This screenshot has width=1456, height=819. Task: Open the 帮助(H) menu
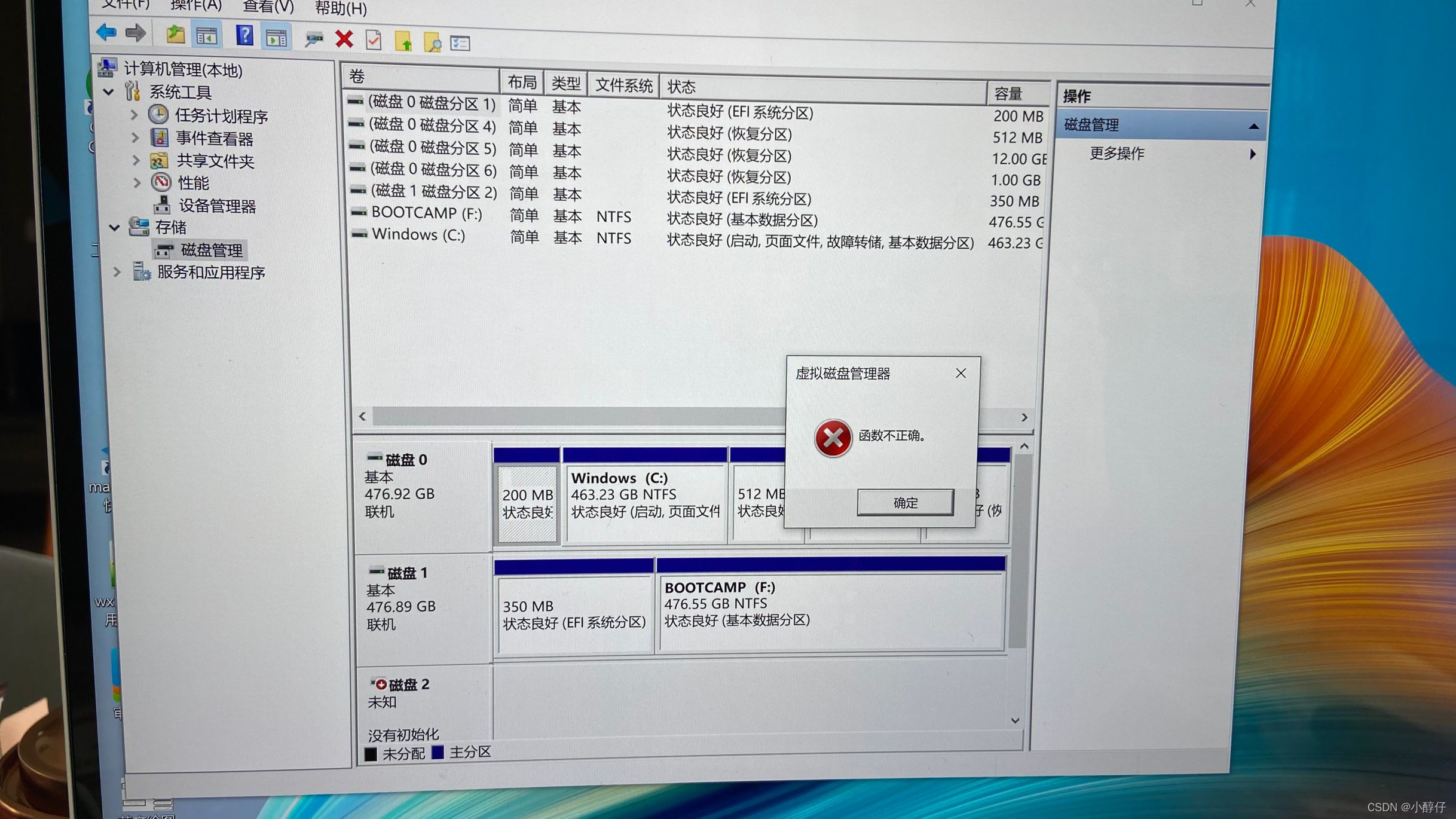click(x=341, y=8)
